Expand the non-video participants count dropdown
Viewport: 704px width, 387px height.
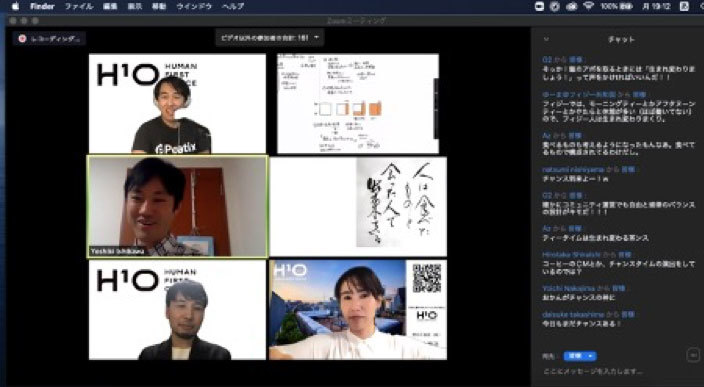pos(269,38)
